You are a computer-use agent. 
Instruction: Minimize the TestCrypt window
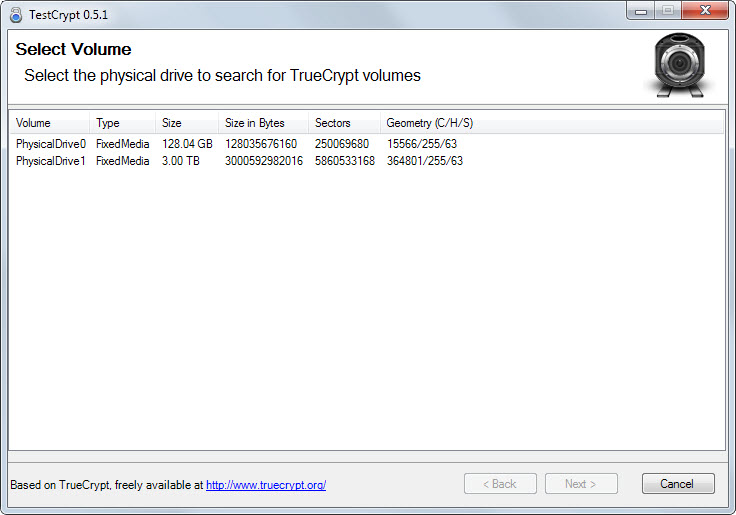[x=641, y=11]
